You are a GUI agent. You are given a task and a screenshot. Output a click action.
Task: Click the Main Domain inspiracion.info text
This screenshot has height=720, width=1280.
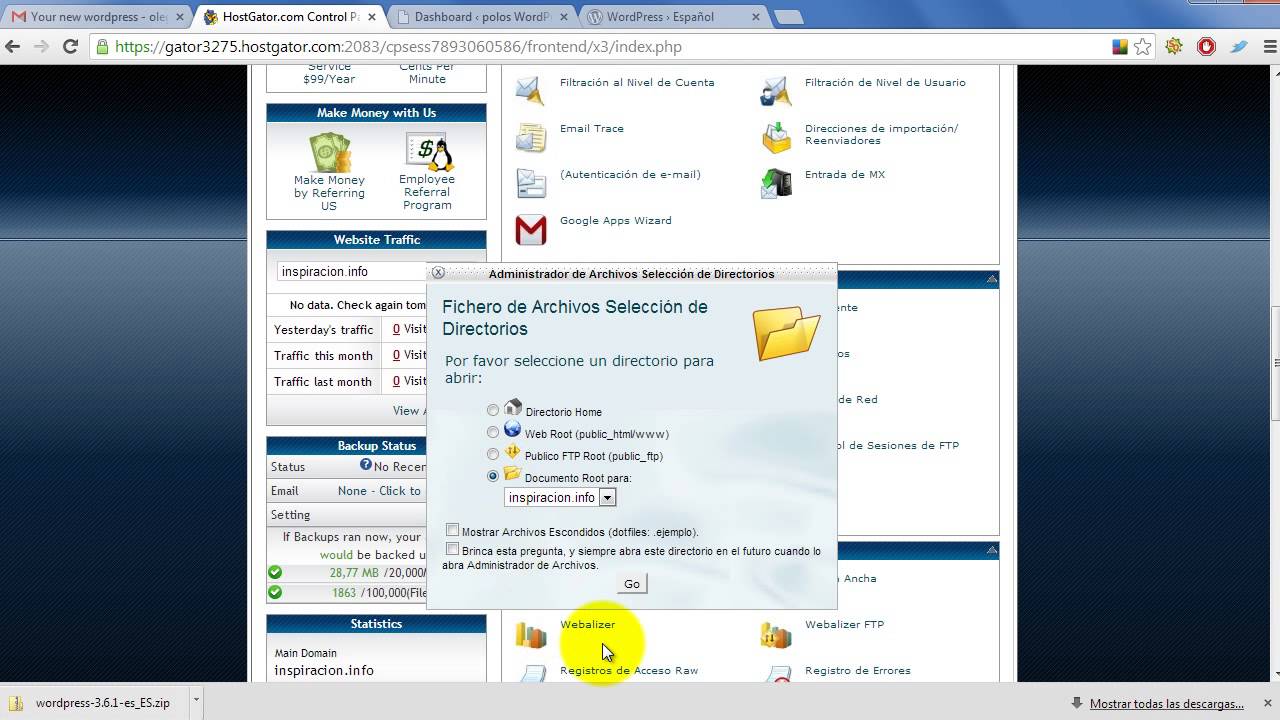click(324, 670)
